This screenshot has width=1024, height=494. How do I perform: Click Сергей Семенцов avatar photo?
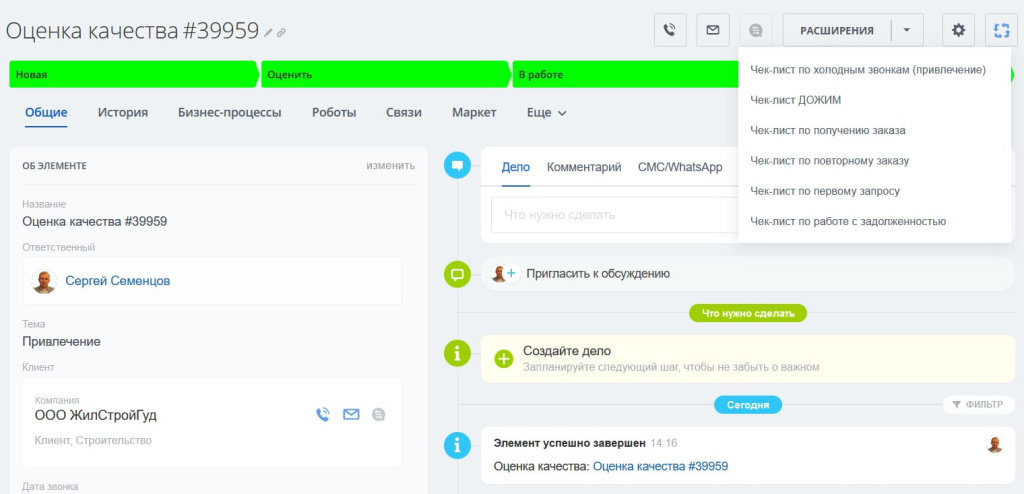click(x=44, y=281)
